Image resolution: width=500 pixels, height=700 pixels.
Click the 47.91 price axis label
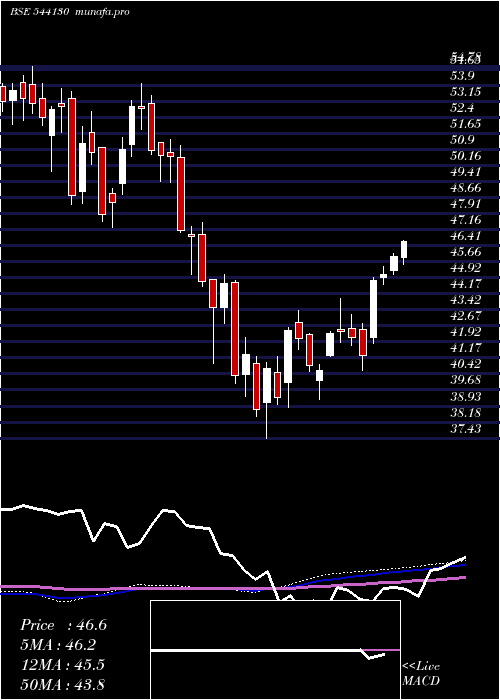click(x=465, y=204)
